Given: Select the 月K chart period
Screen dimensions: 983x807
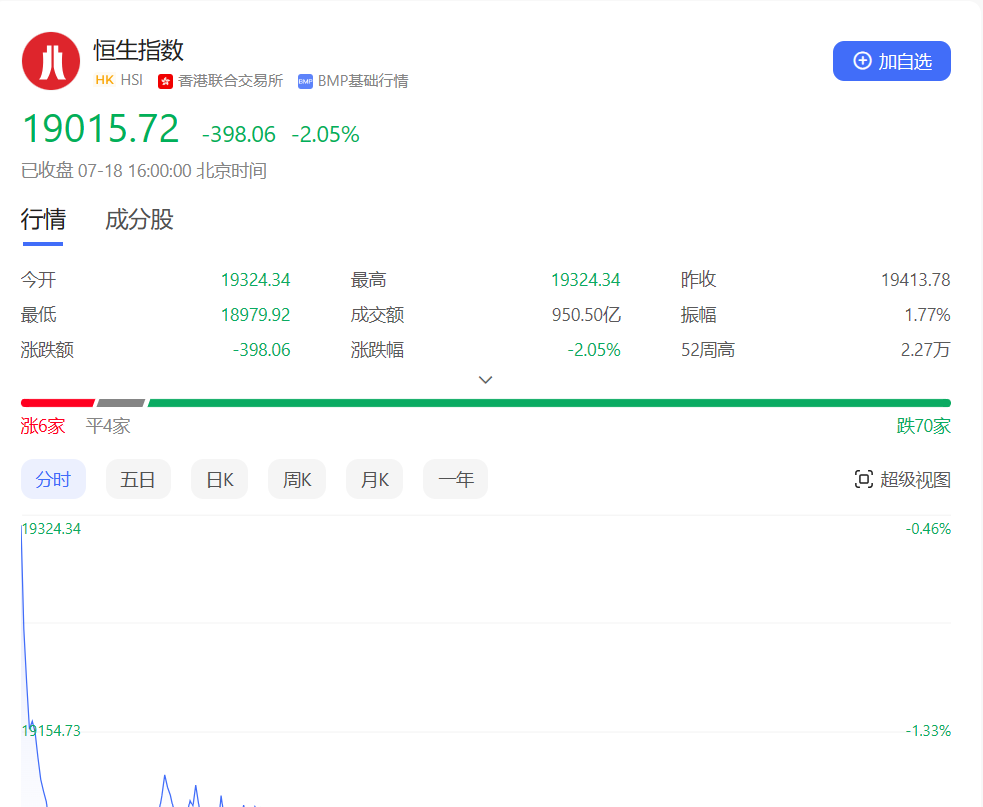Looking at the screenshot, I should click(x=374, y=479).
